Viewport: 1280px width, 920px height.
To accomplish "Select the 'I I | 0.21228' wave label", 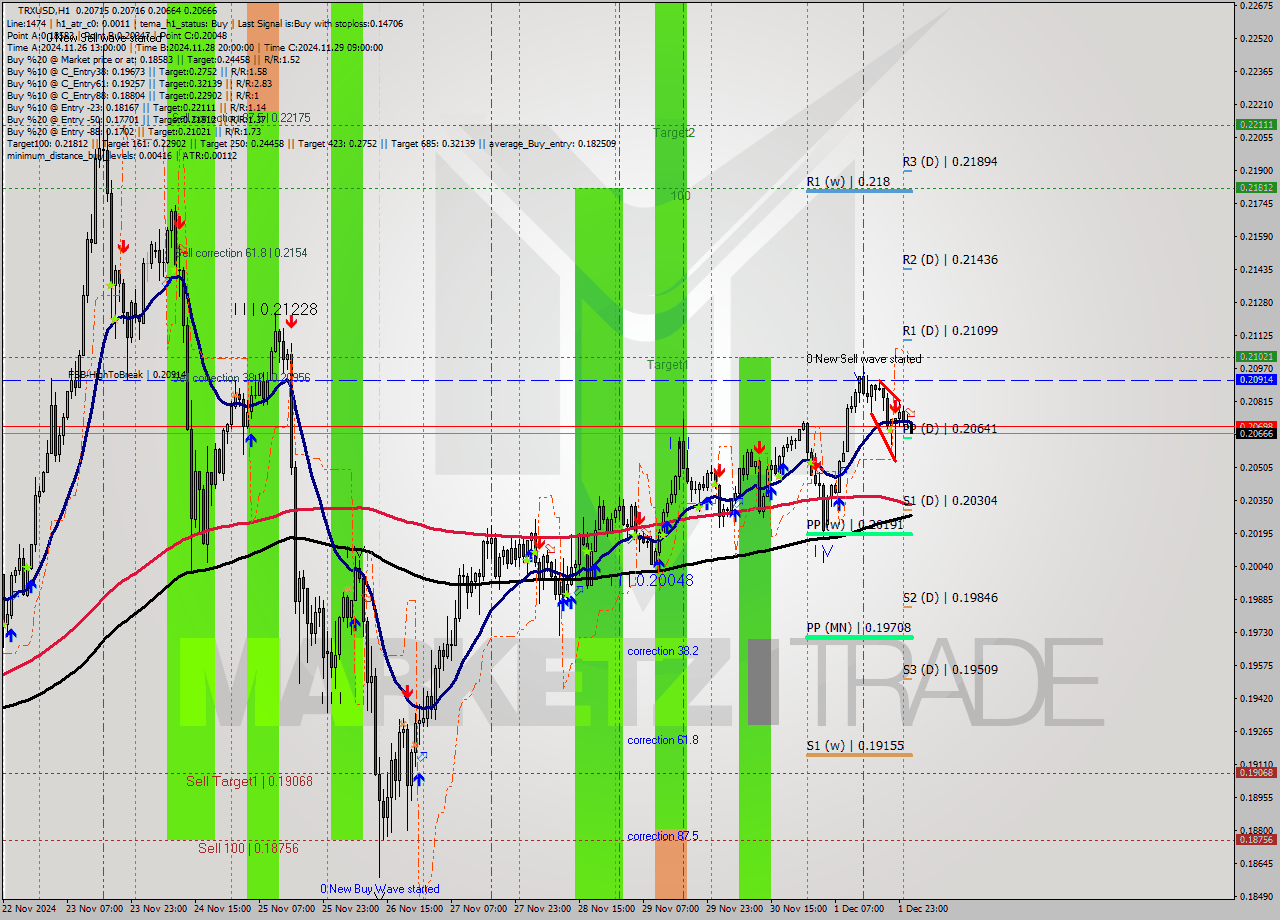I will (x=275, y=309).
